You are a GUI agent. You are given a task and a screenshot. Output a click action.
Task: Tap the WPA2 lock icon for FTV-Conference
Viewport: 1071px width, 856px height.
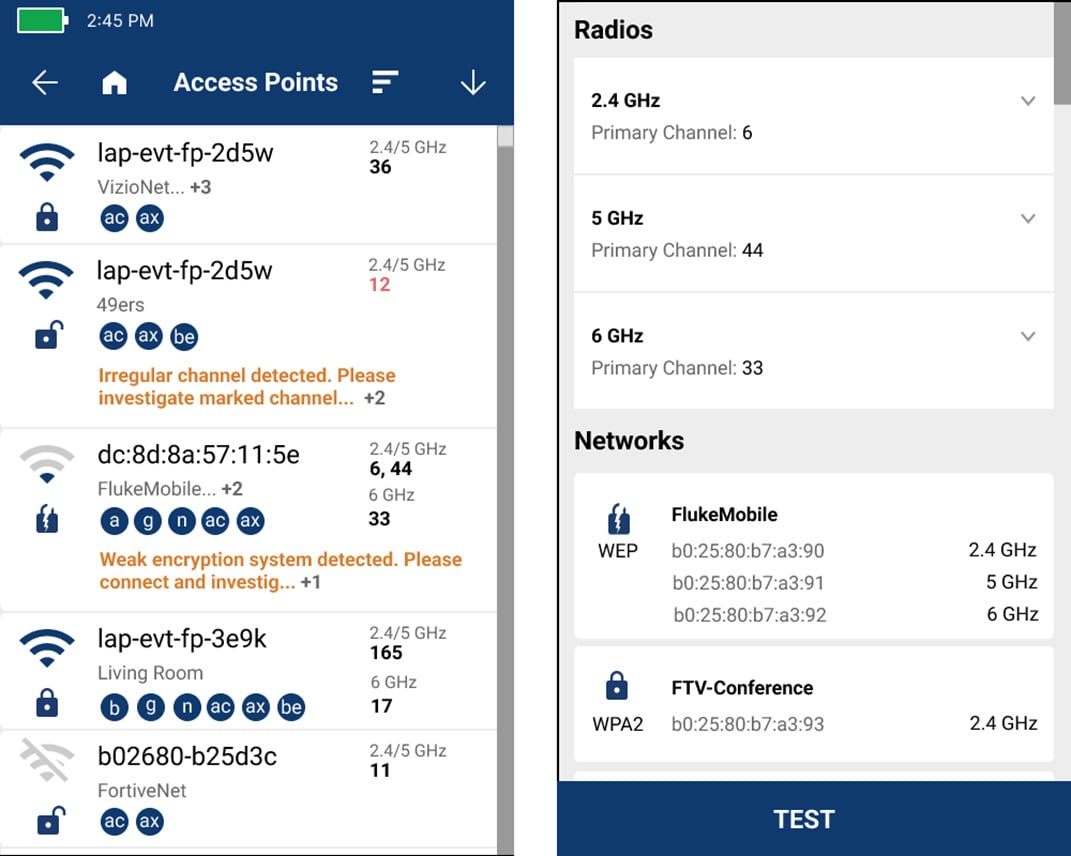(x=619, y=686)
